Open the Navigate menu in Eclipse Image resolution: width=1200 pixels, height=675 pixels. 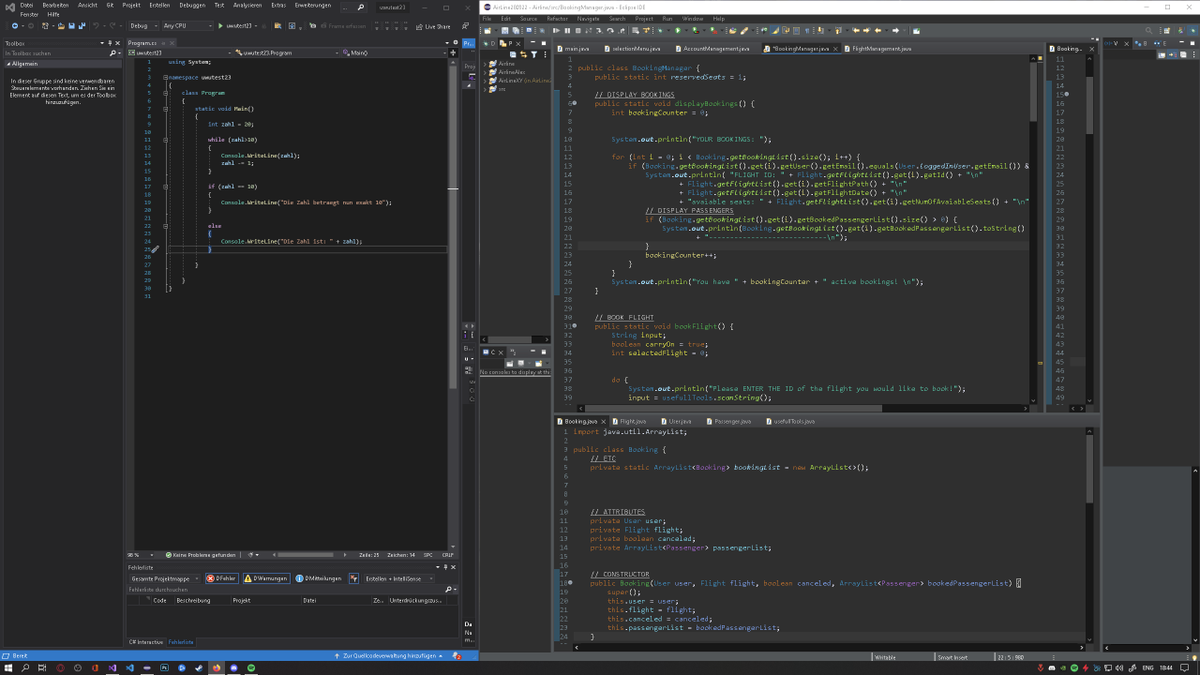(x=588, y=18)
